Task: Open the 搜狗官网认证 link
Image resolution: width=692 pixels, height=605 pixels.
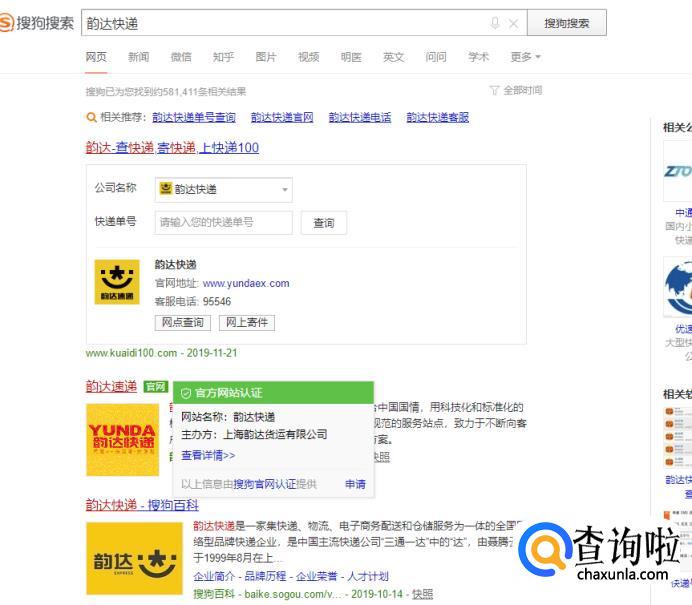Action: point(264,484)
